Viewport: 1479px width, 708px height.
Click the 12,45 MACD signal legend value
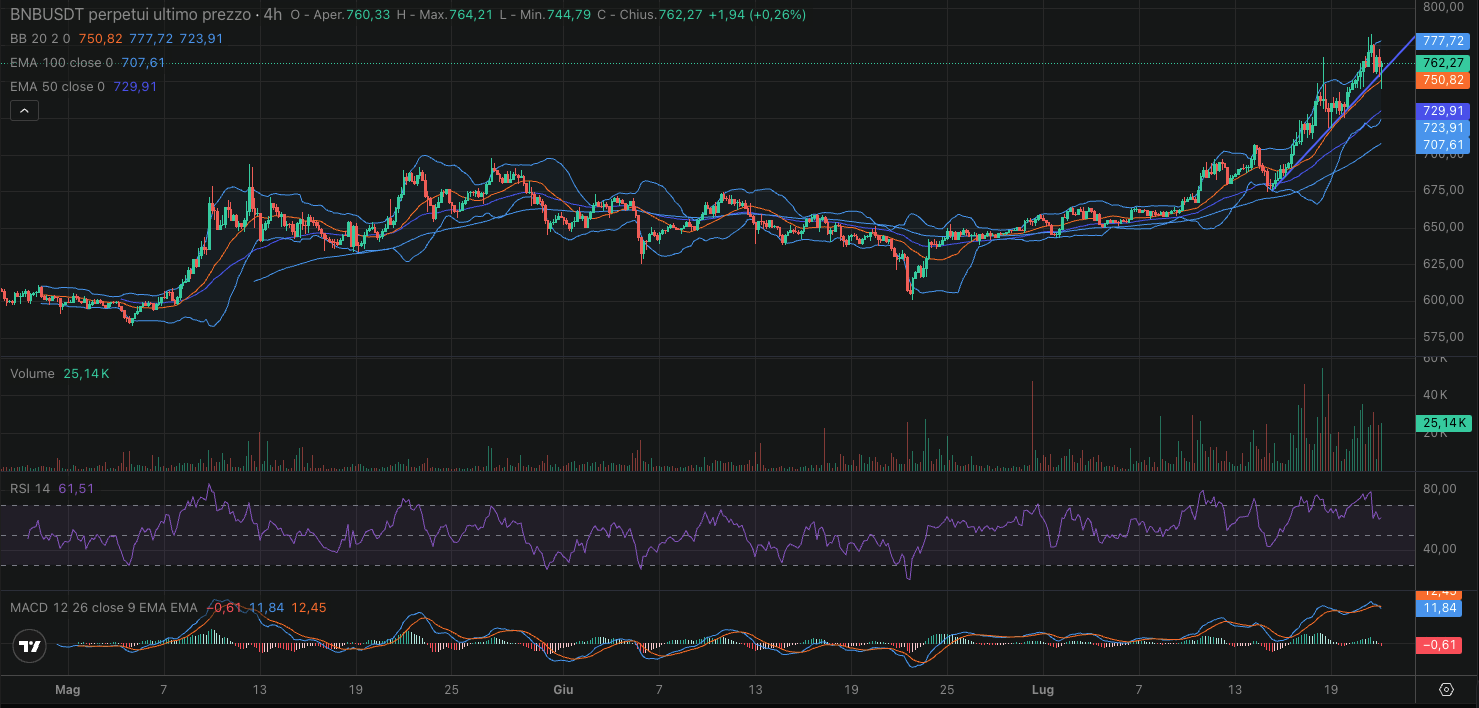(309, 607)
